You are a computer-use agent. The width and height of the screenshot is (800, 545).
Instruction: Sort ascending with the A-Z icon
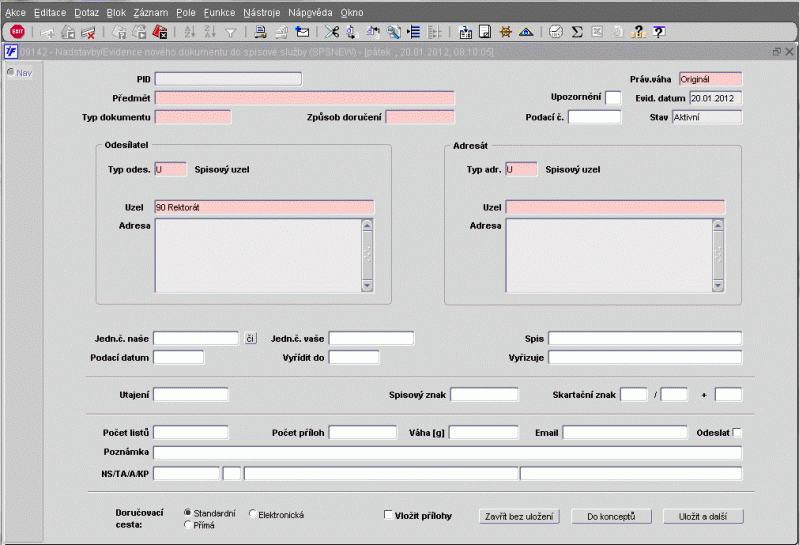click(190, 32)
